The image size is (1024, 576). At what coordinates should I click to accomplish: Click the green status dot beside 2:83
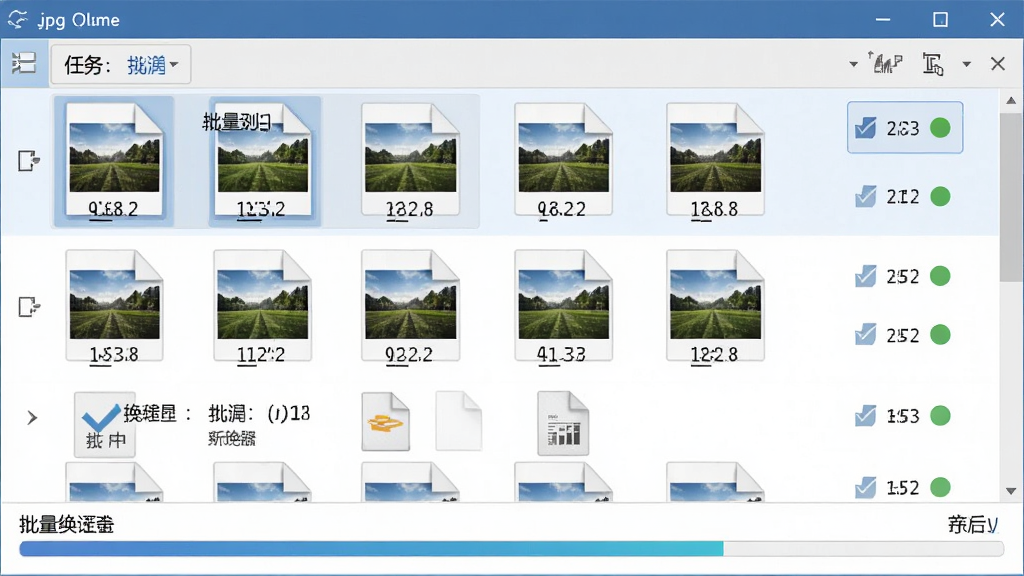pyautogui.click(x=940, y=128)
